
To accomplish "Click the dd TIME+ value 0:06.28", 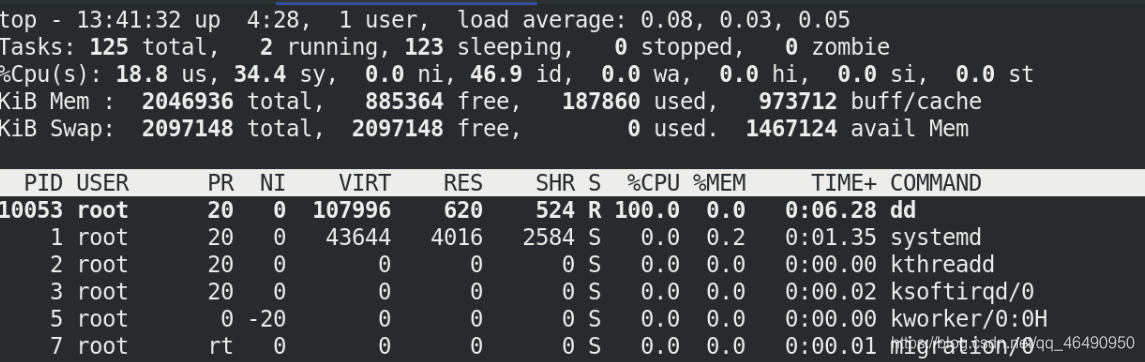I will coord(831,210).
